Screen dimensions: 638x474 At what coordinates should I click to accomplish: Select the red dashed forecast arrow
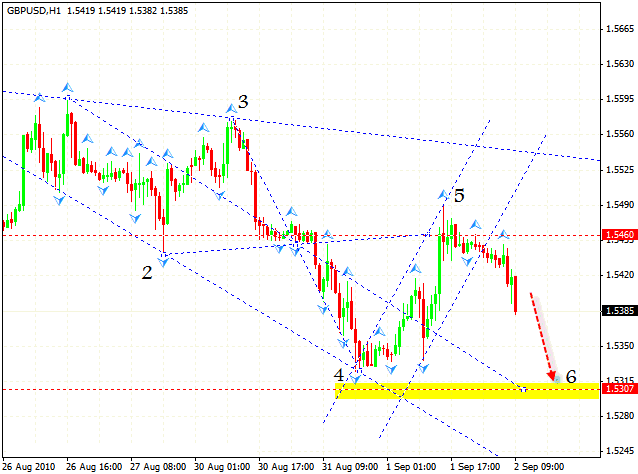tap(543, 336)
